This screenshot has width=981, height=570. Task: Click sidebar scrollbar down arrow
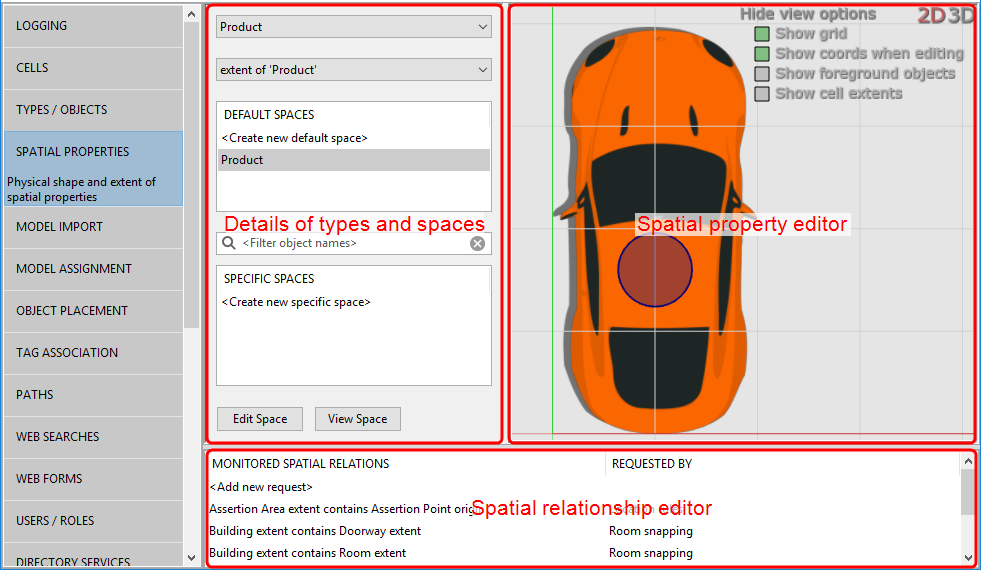191,558
